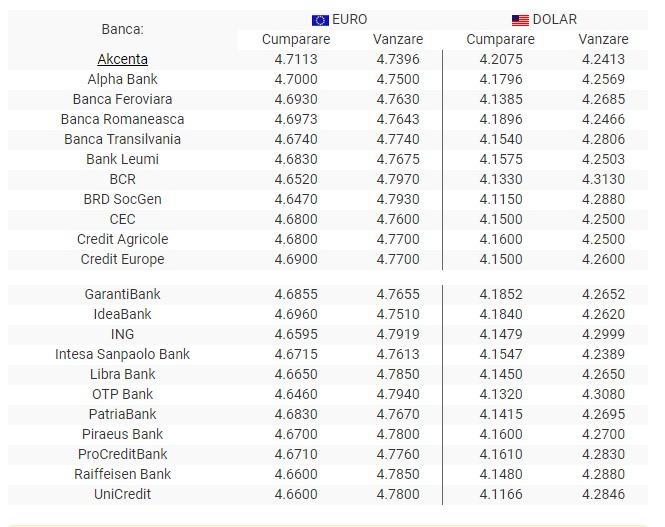The width and height of the screenshot is (665, 527).
Task: Click the Raiffeisen Bank name
Action: 123,474
